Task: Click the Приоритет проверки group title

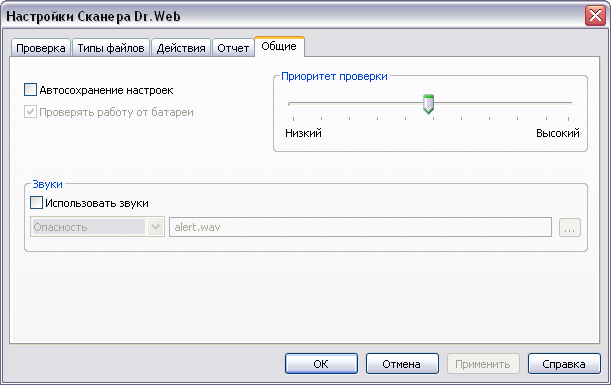Action: tap(334, 76)
